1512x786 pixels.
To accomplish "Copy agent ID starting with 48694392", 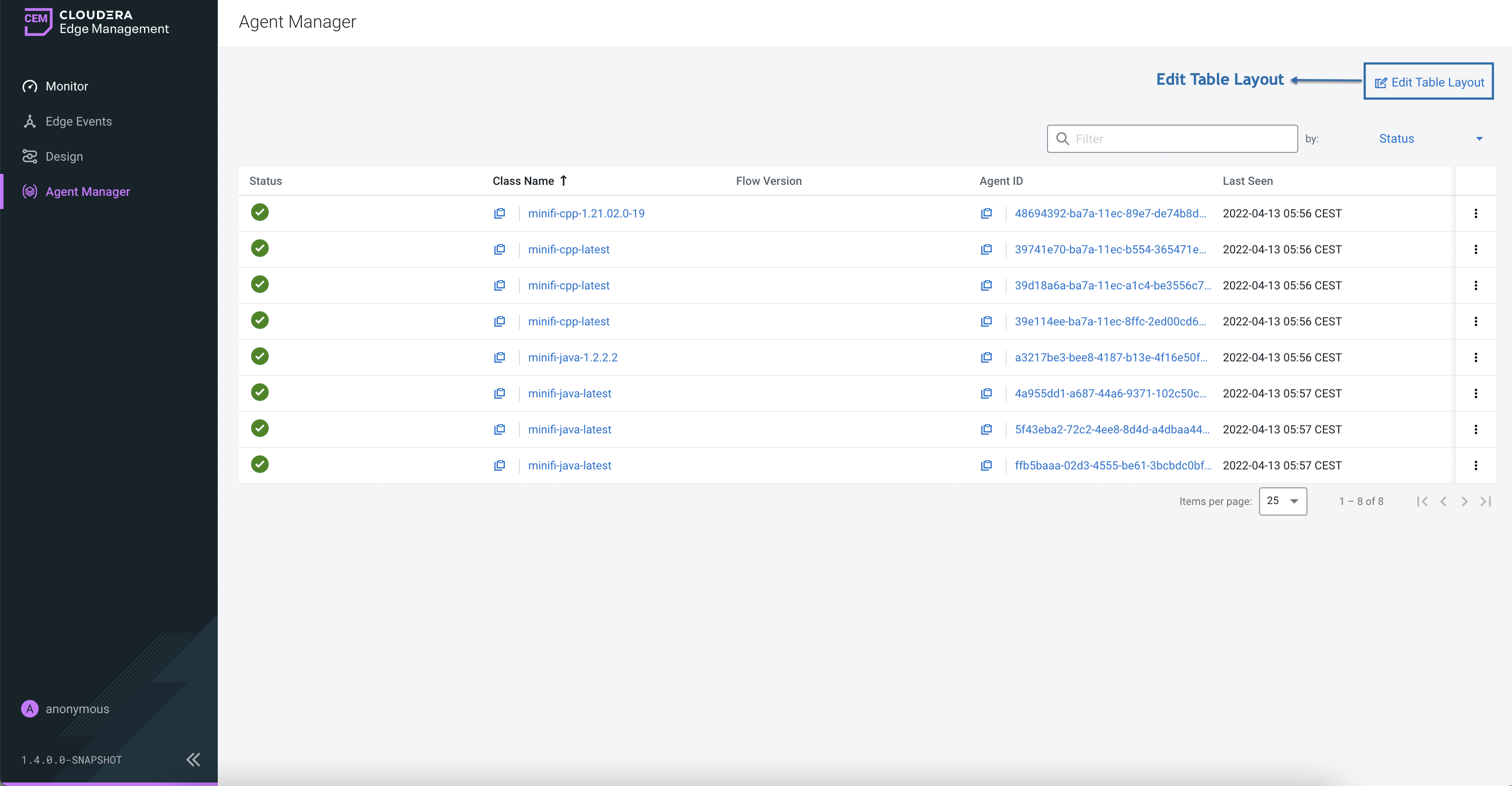I will coord(986,213).
